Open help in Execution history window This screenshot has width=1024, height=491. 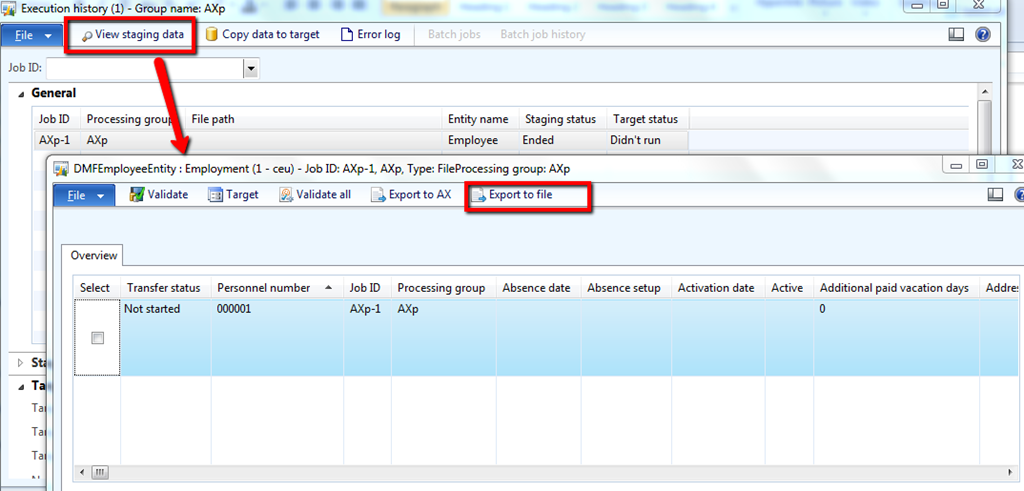(983, 35)
